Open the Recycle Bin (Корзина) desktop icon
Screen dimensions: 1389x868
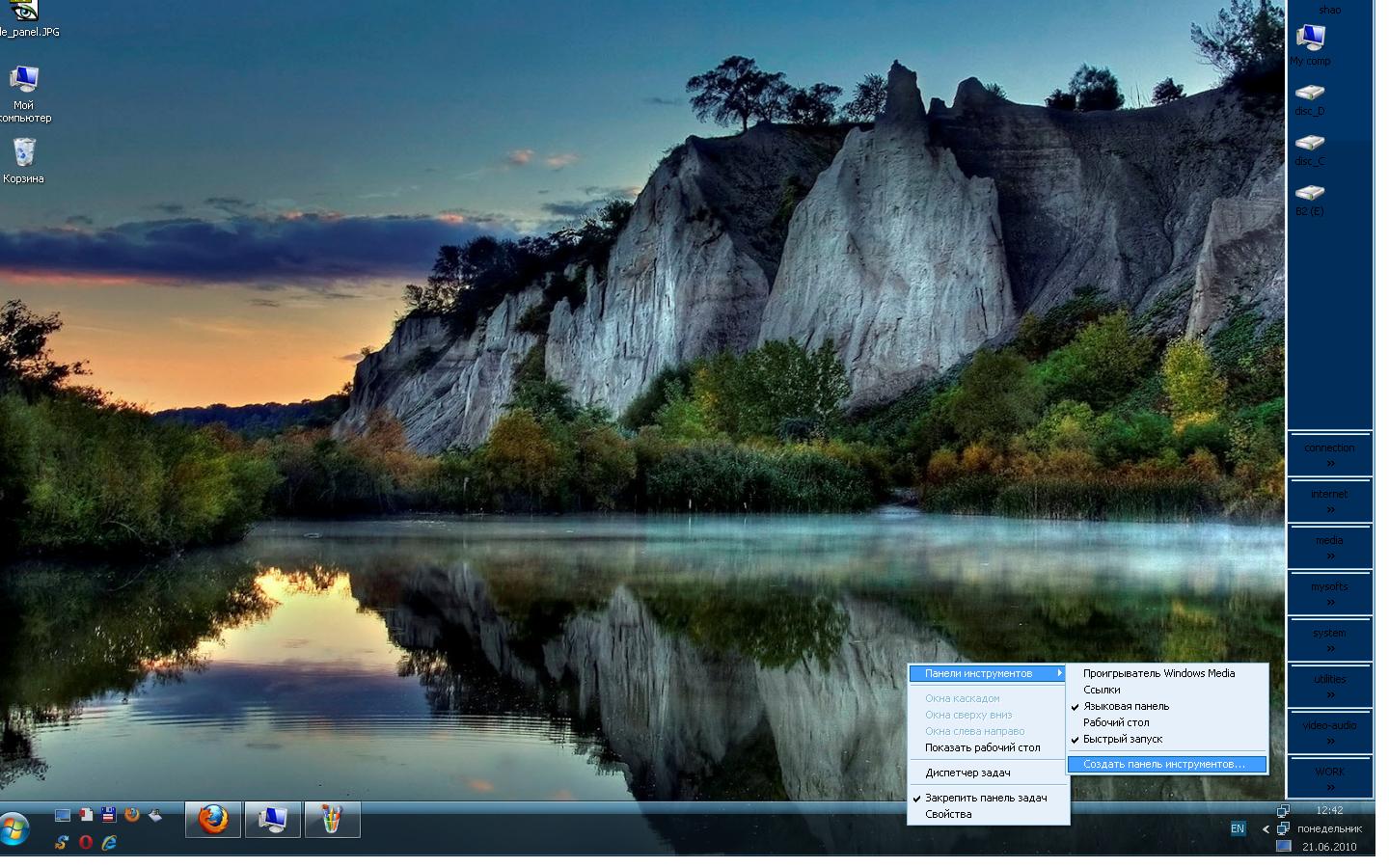click(24, 154)
